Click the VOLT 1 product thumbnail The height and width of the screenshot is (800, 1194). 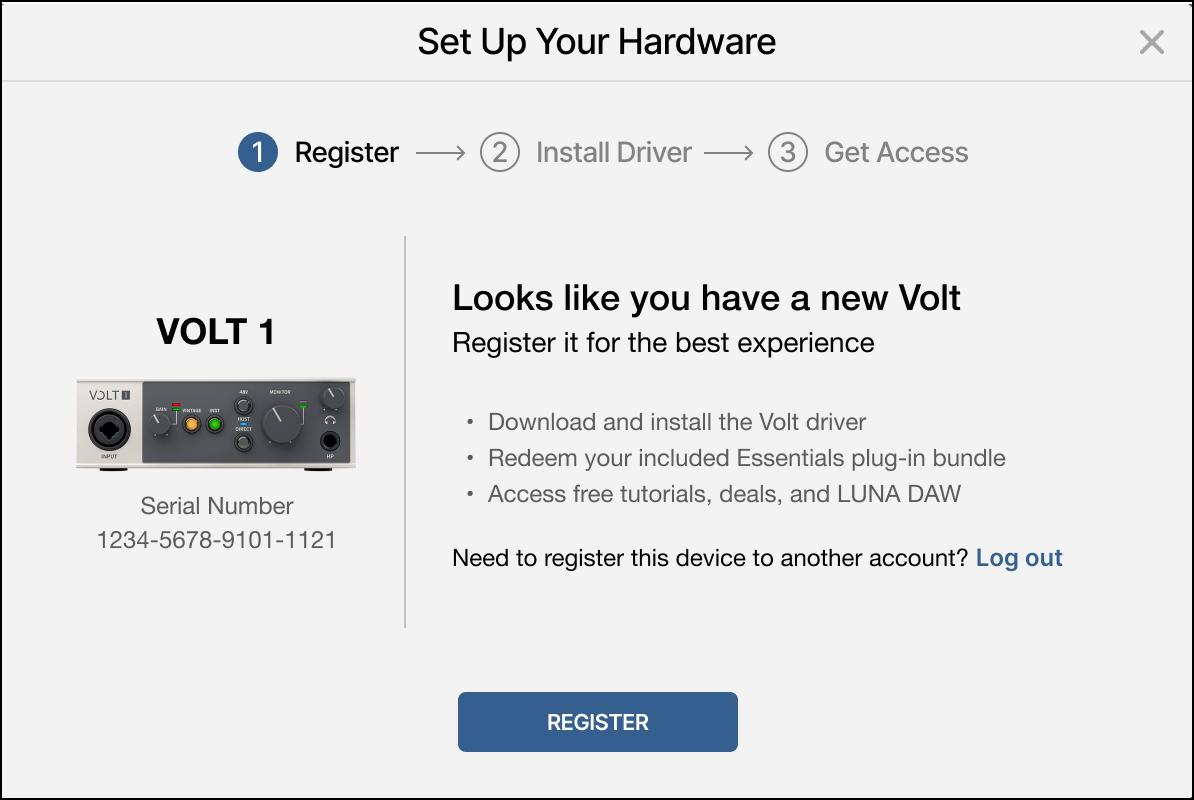point(215,423)
